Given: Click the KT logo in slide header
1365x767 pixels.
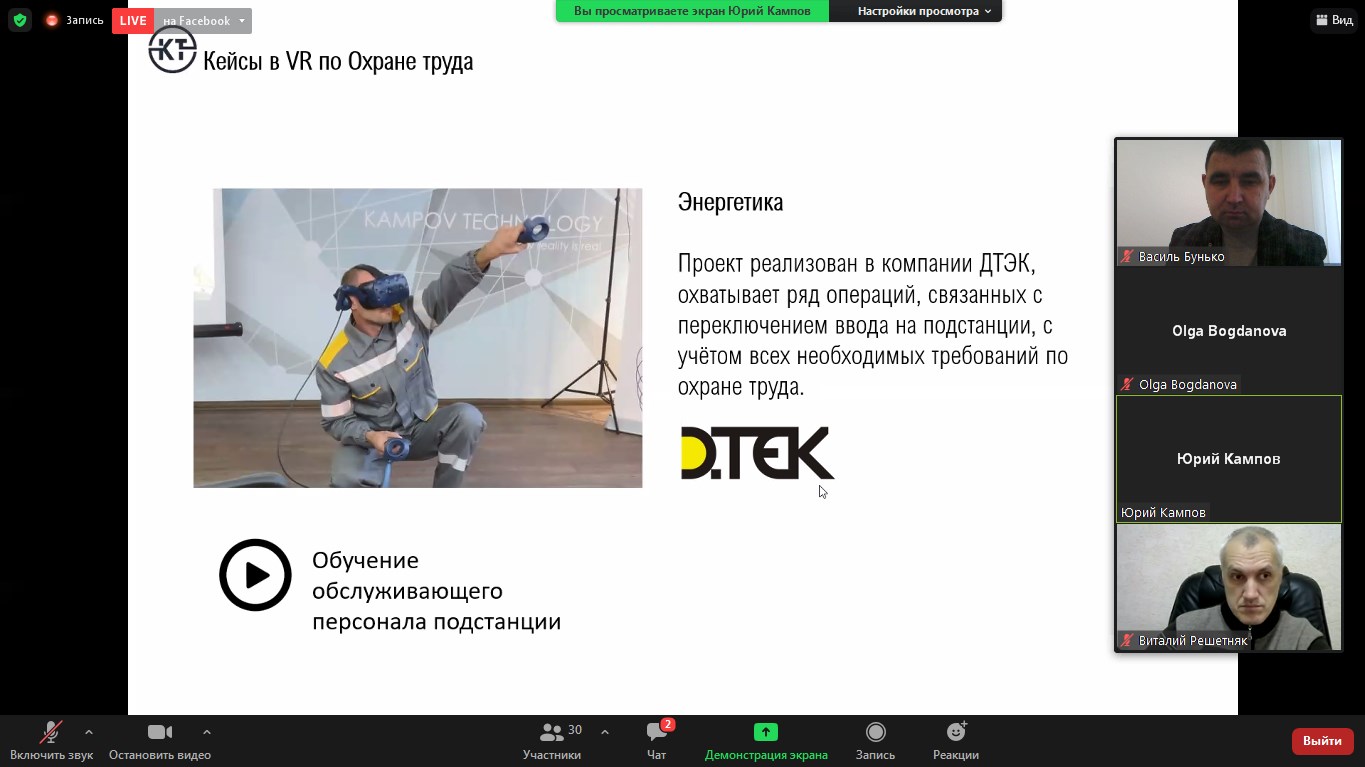Looking at the screenshot, I should (x=173, y=49).
